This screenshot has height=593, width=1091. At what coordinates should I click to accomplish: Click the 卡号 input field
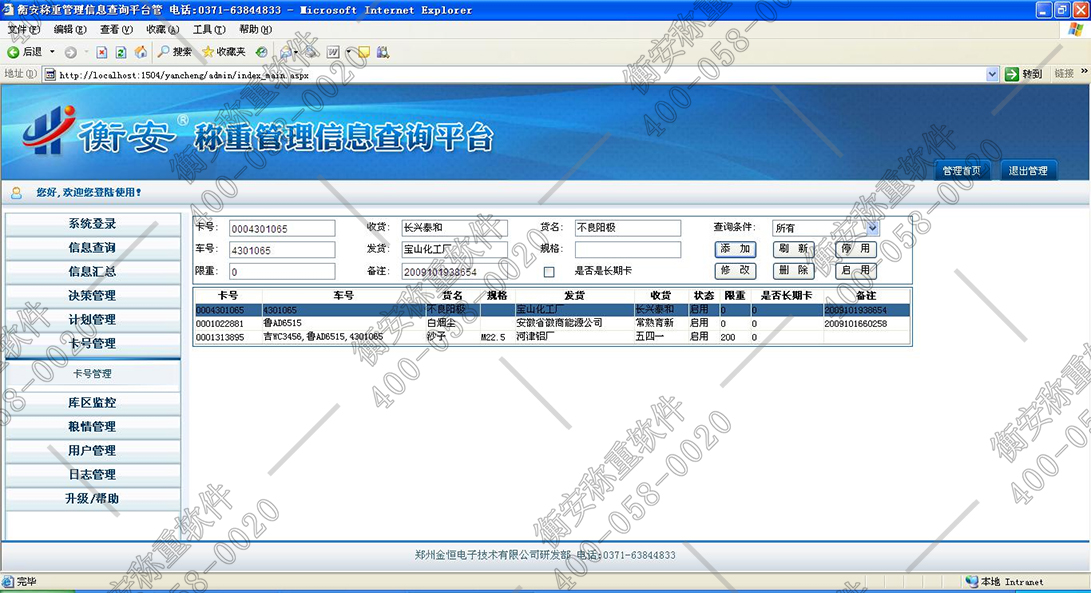pos(282,228)
